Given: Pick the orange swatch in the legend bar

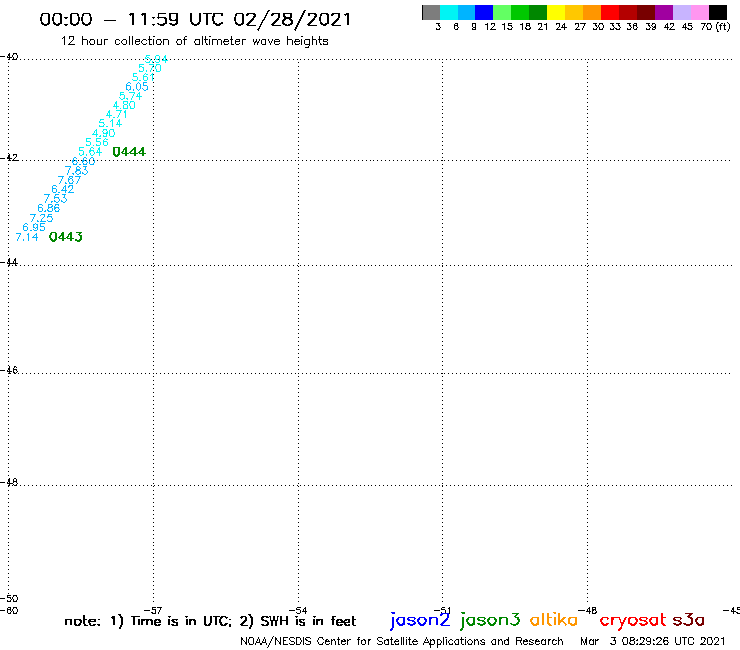Looking at the screenshot, I should tap(592, 13).
